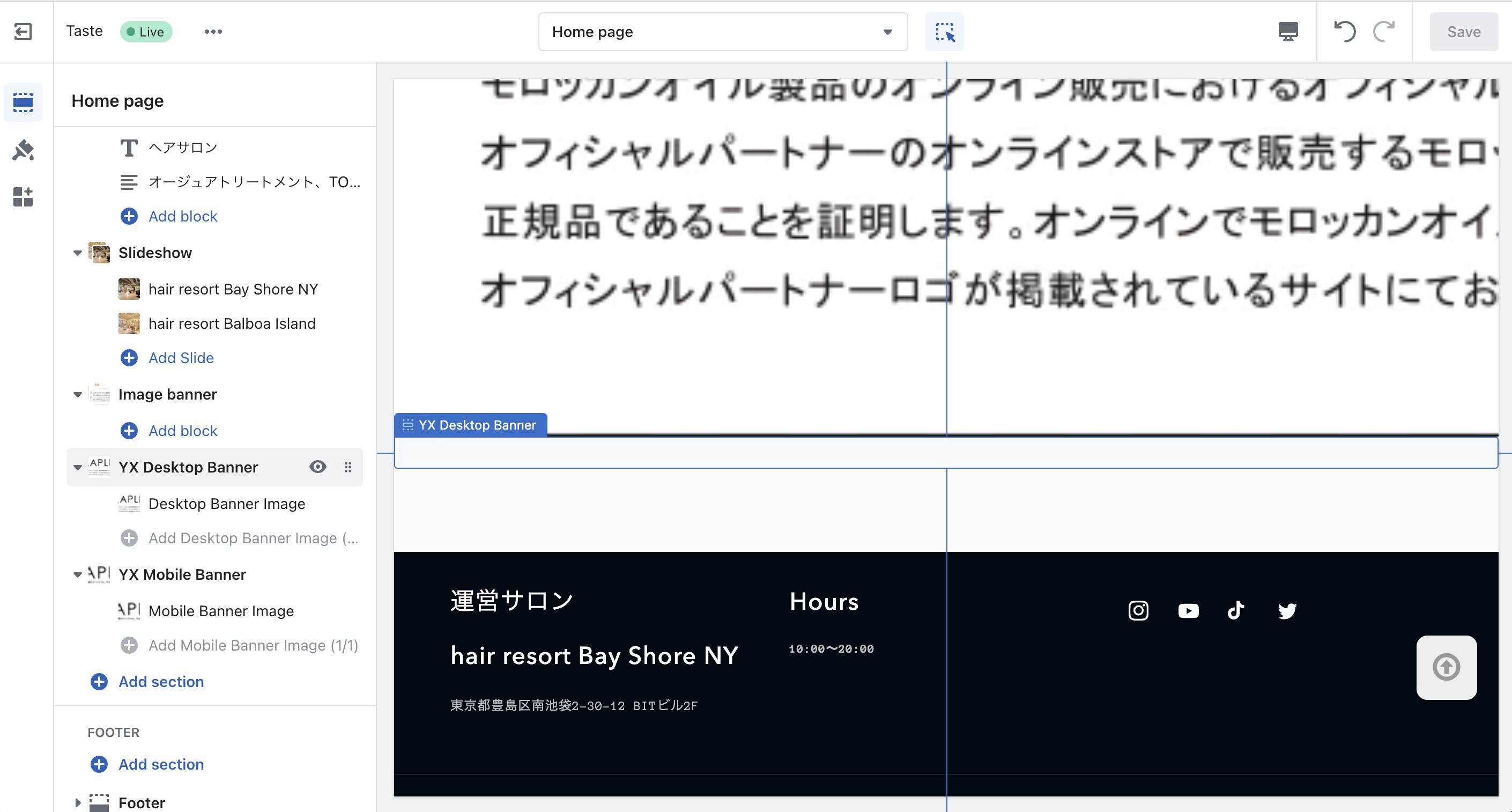Click YX Desktop Banner drag handle

pyautogui.click(x=348, y=467)
